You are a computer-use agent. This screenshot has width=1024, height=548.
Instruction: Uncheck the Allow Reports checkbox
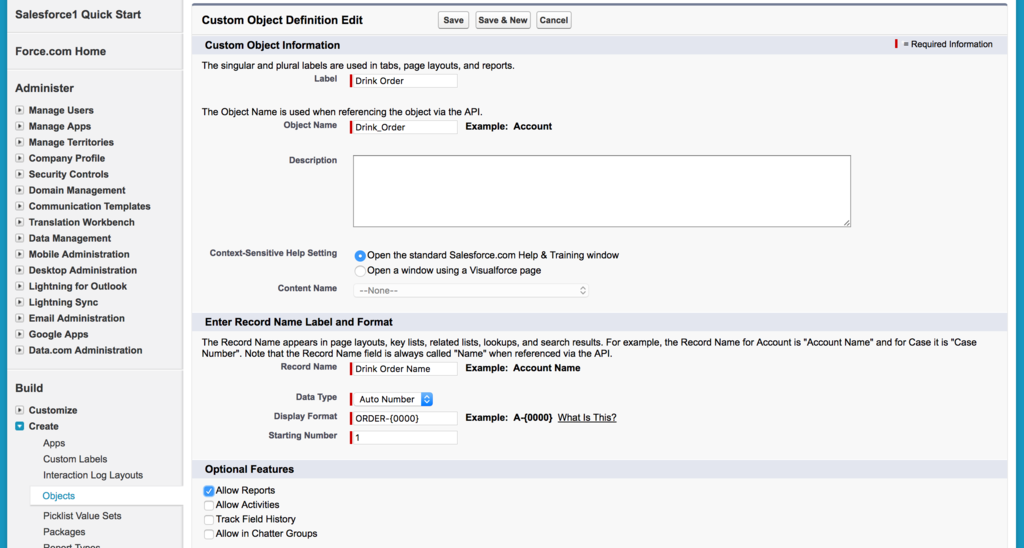pos(208,491)
